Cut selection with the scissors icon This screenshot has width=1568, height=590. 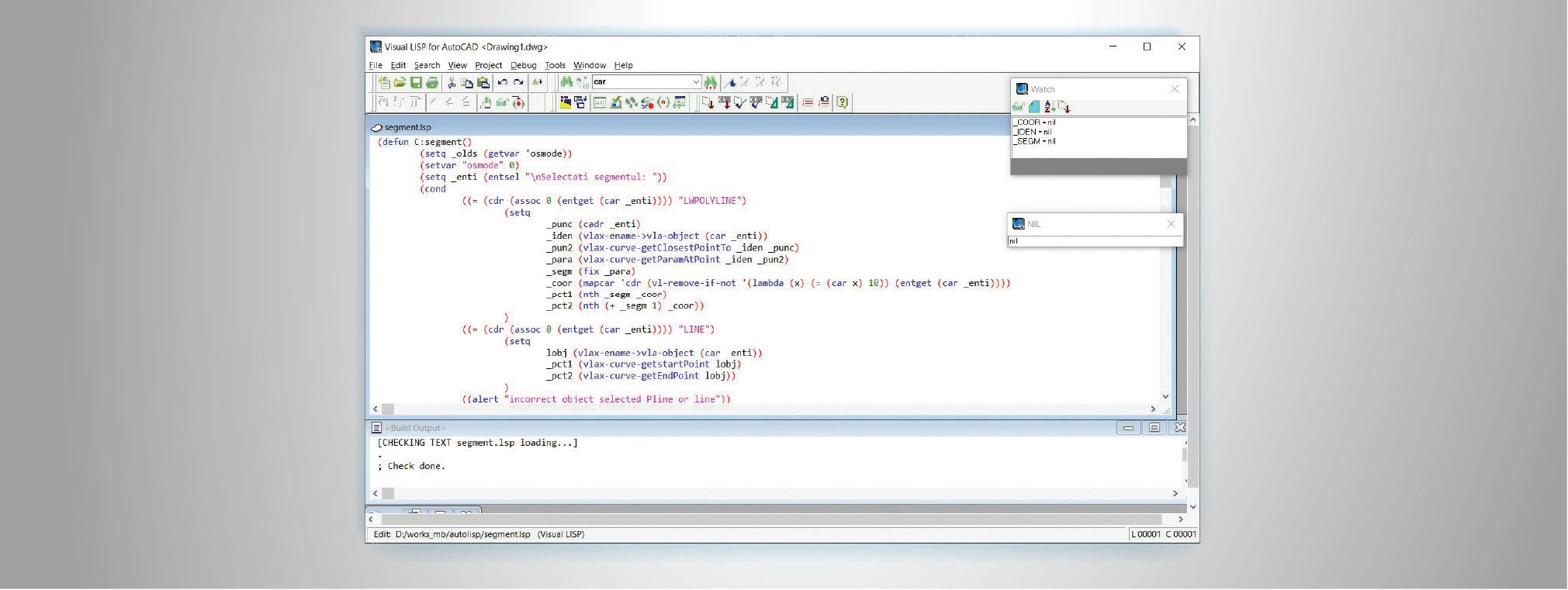pos(452,82)
